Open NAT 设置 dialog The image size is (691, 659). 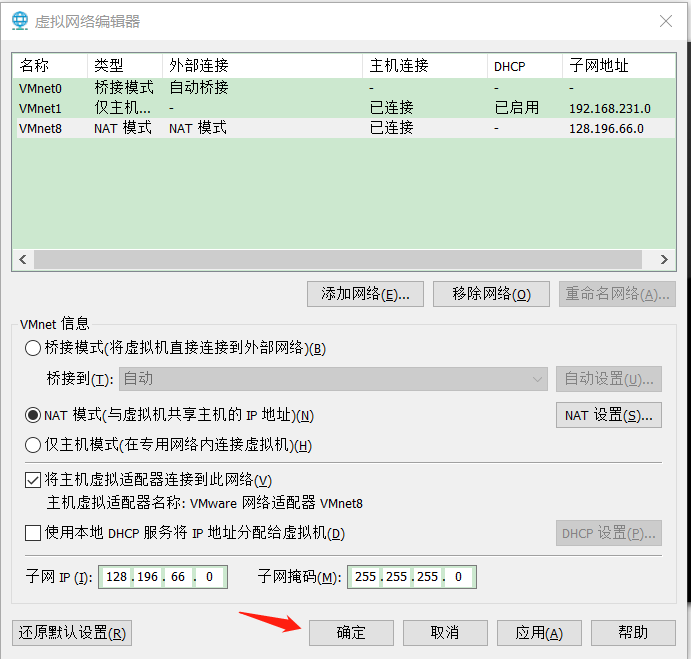pos(608,415)
